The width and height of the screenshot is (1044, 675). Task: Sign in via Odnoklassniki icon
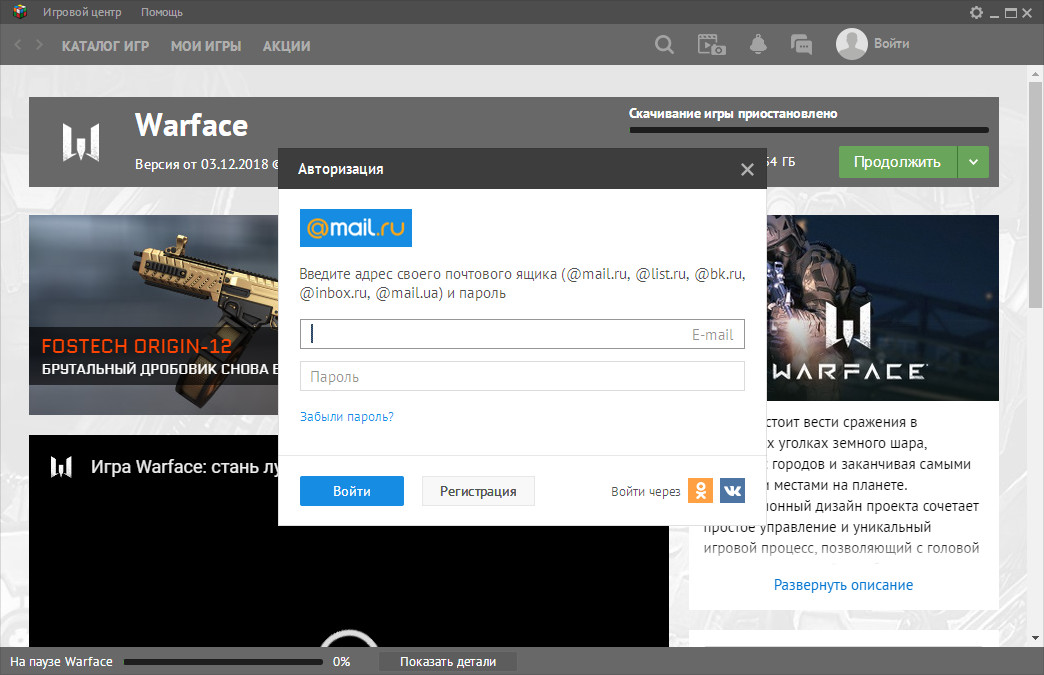[700, 491]
